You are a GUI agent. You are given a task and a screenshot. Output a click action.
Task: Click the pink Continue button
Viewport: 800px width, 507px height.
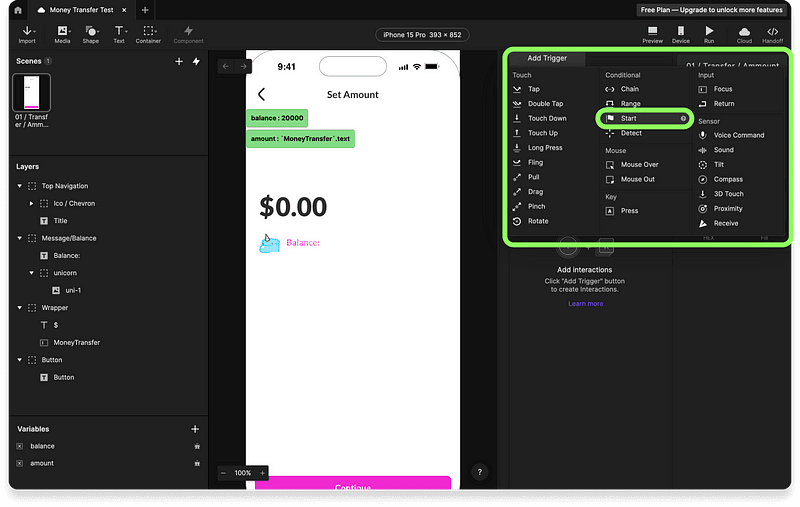pos(353,483)
